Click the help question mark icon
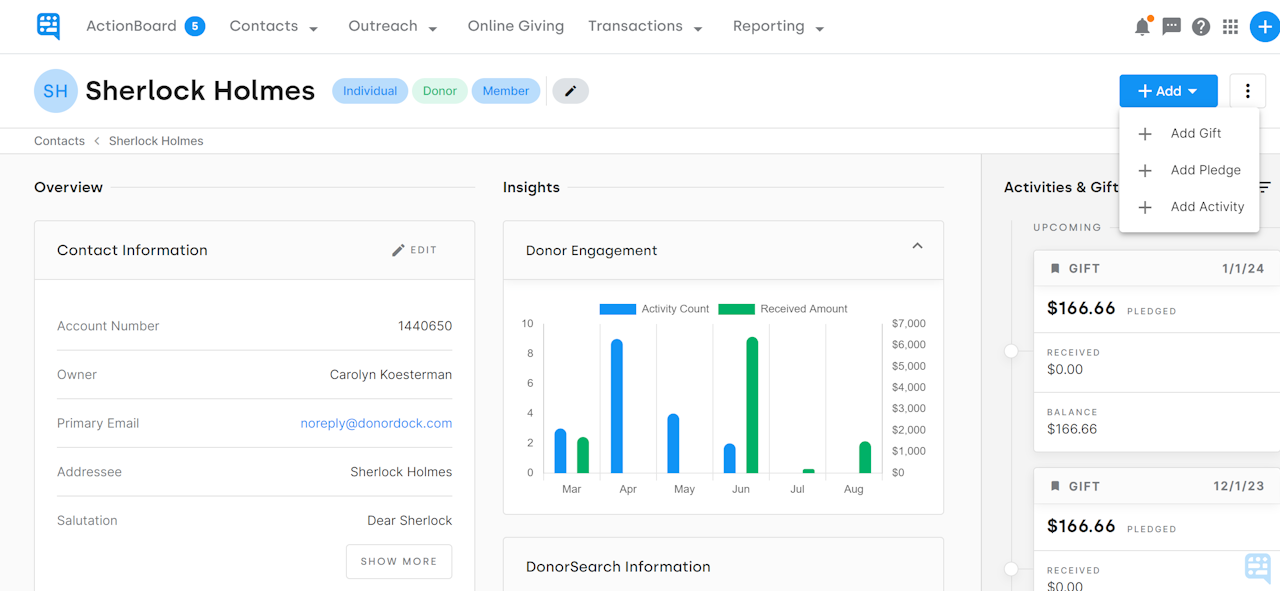 coord(1201,26)
